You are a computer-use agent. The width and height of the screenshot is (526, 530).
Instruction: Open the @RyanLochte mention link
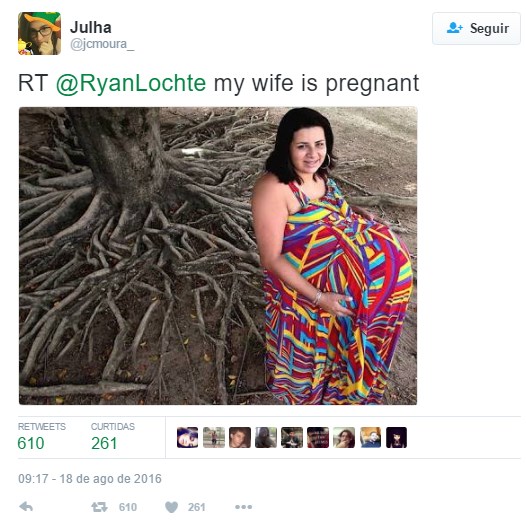[131, 83]
